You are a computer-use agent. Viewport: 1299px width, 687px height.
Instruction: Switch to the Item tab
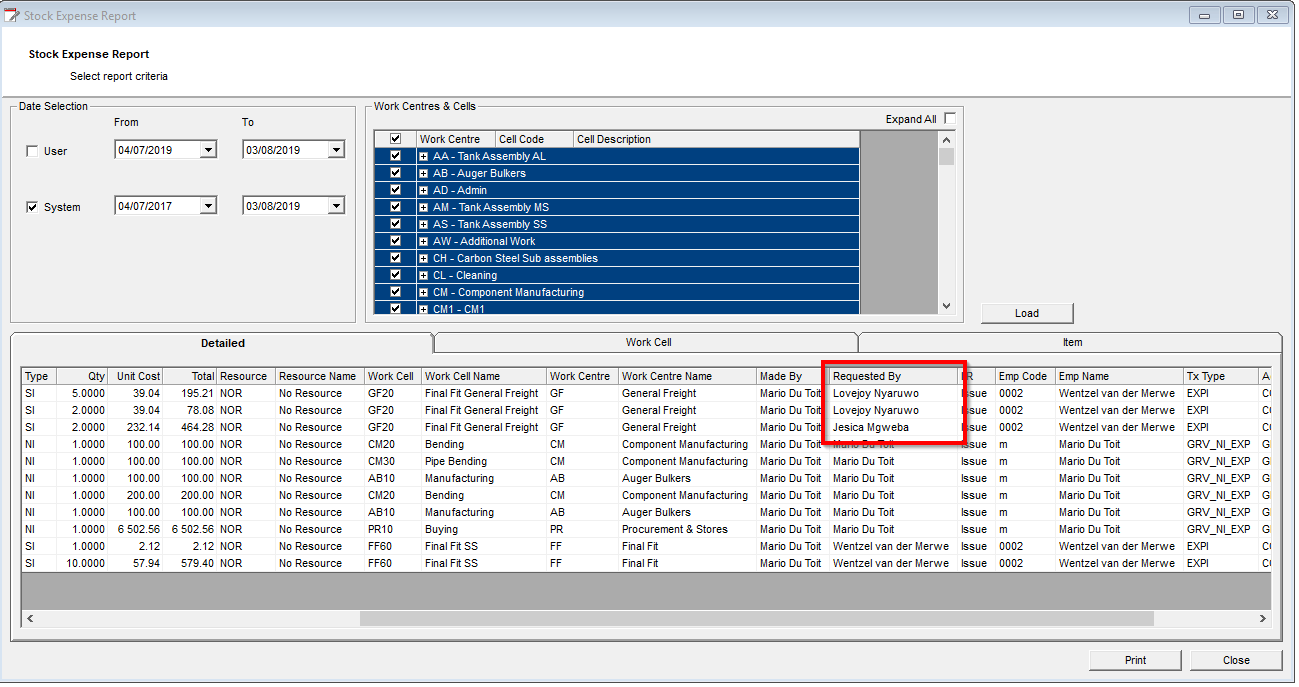(x=1071, y=342)
